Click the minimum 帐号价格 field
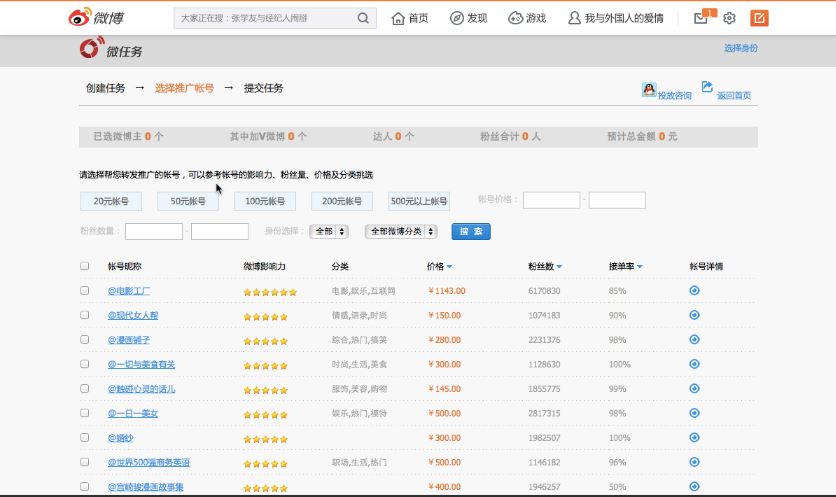Screen dimensions: 836x497 [551, 201]
